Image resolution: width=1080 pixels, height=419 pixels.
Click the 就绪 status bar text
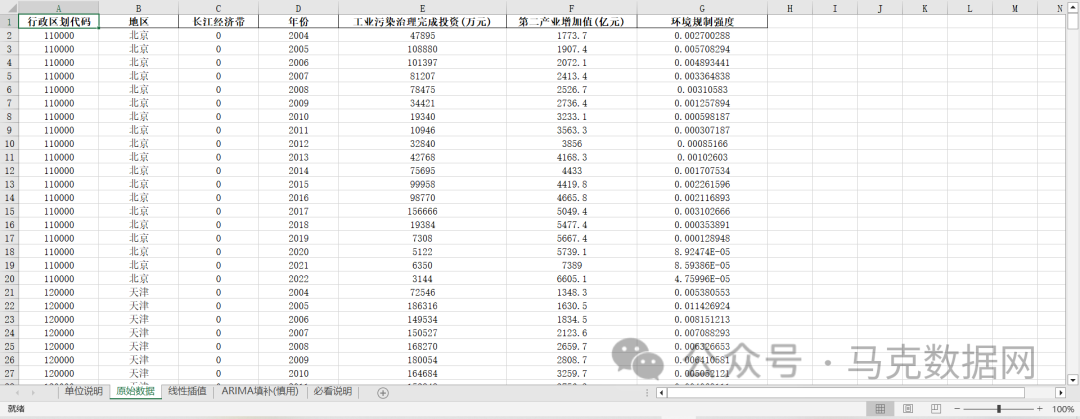16,409
